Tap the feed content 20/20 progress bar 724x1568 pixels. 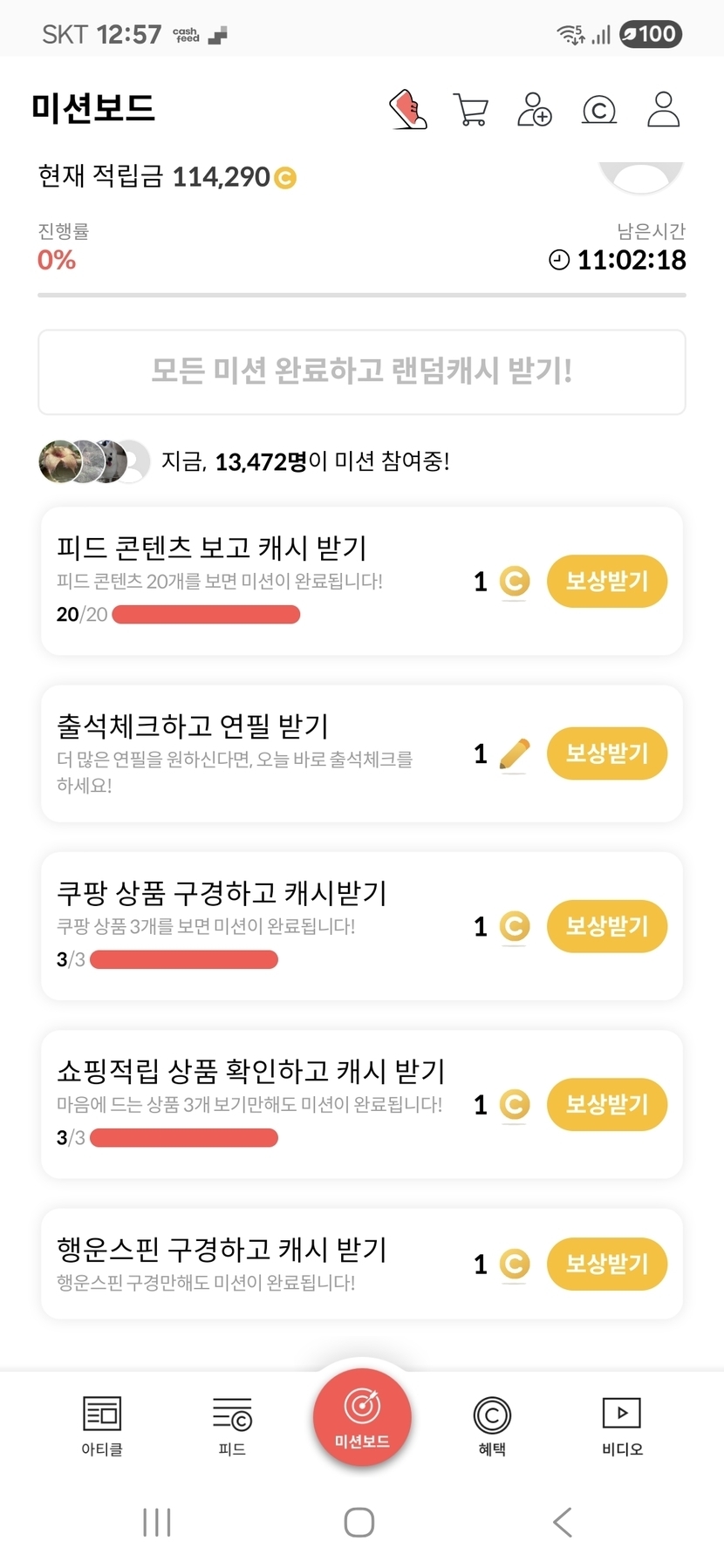pos(206,615)
